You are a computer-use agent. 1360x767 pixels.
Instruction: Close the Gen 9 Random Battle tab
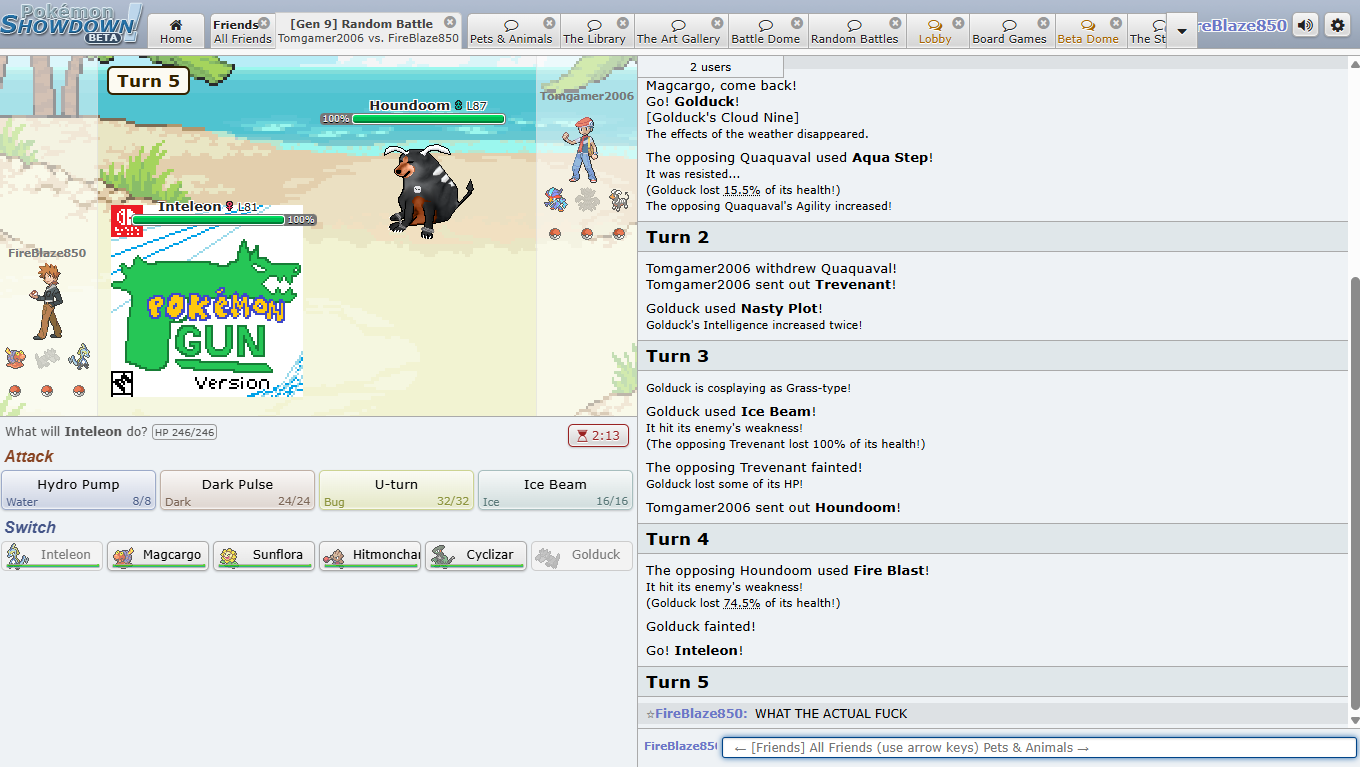tap(450, 22)
